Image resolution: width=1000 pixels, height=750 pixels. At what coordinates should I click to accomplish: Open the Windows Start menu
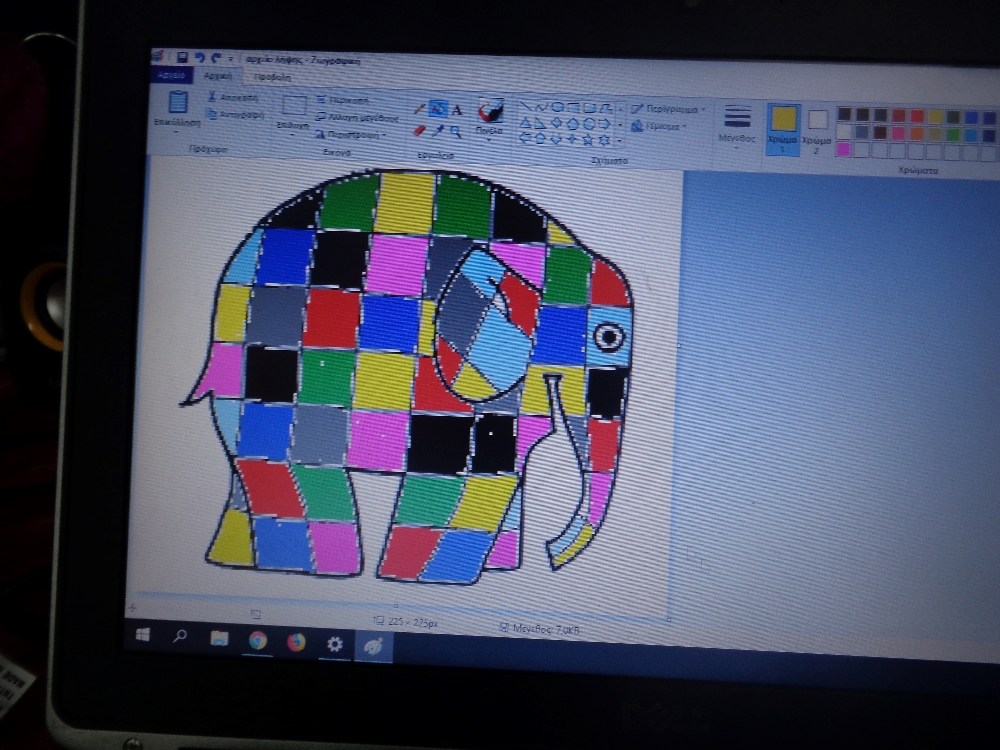tap(143, 634)
